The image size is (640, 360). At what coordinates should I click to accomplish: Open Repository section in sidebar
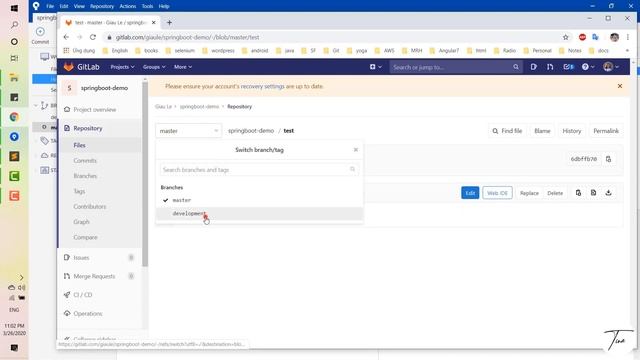[x=88, y=128]
